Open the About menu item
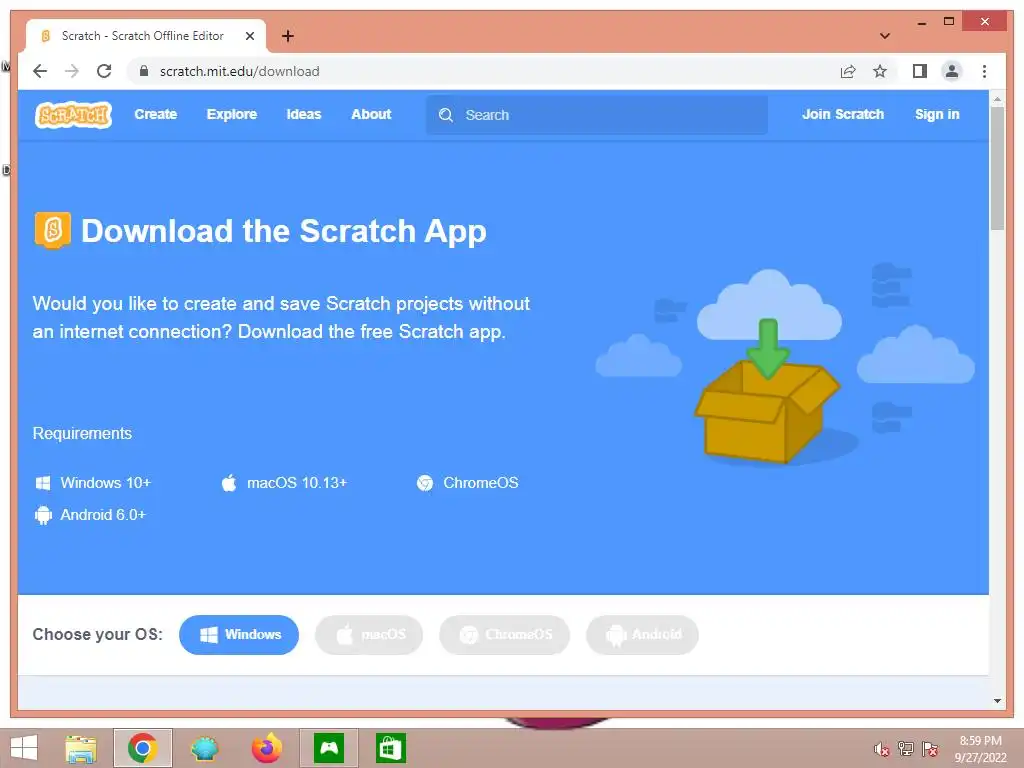The image size is (1024, 768). [371, 114]
